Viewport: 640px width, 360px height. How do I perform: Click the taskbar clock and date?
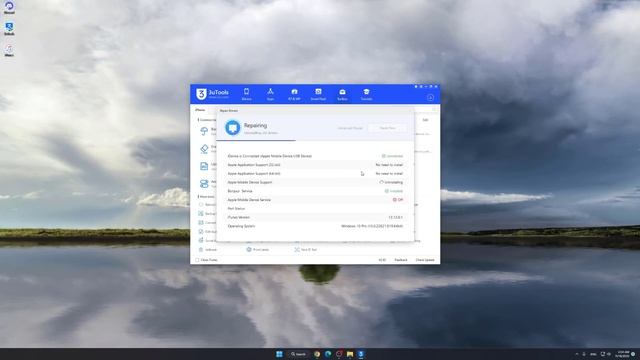pos(623,354)
